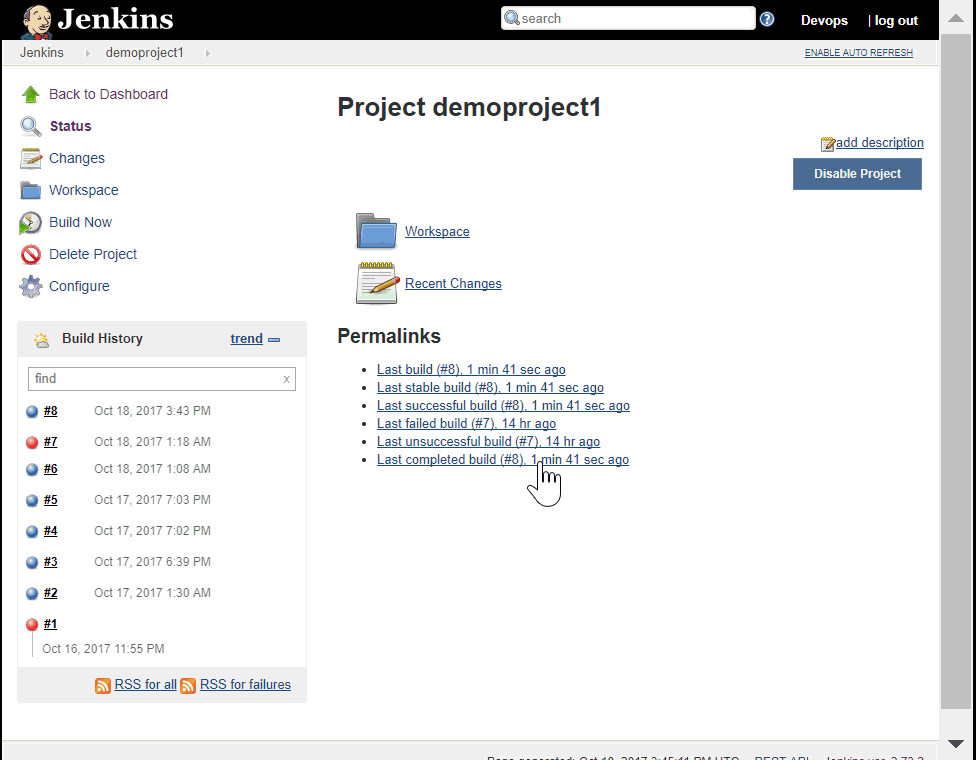The image size is (976, 760).
Task: Click the weather icon beside Build History
Action: pyautogui.click(x=42, y=339)
